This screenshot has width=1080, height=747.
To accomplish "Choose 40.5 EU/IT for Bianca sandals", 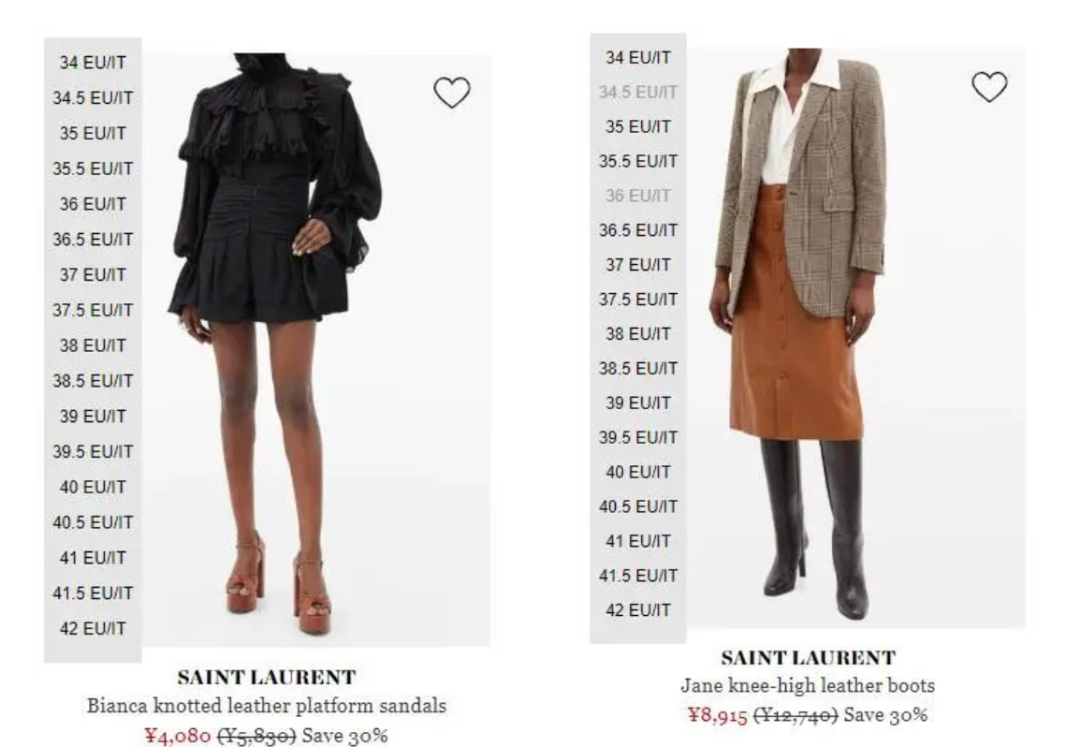I will point(93,523).
